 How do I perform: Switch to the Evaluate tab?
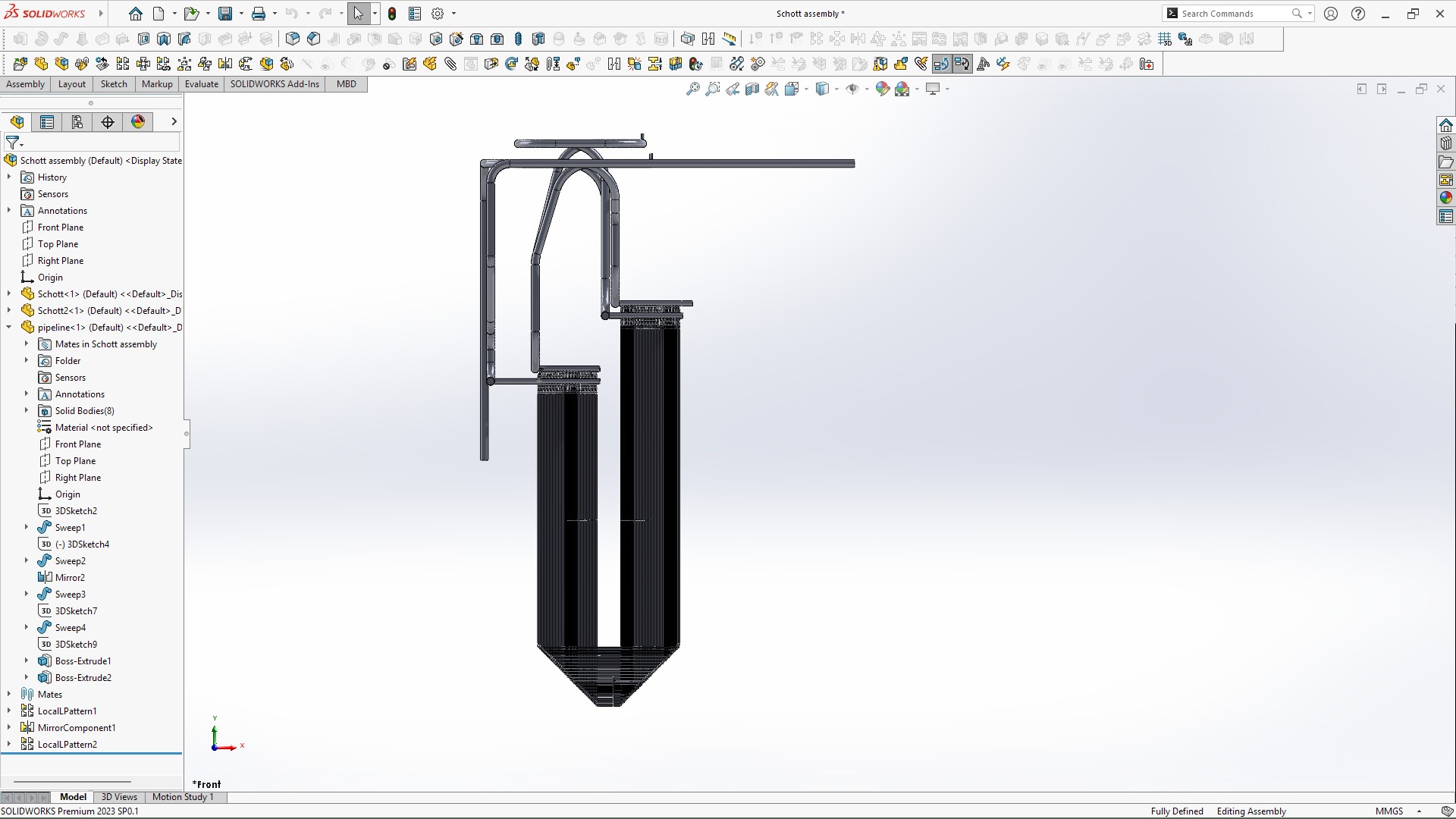pos(202,84)
